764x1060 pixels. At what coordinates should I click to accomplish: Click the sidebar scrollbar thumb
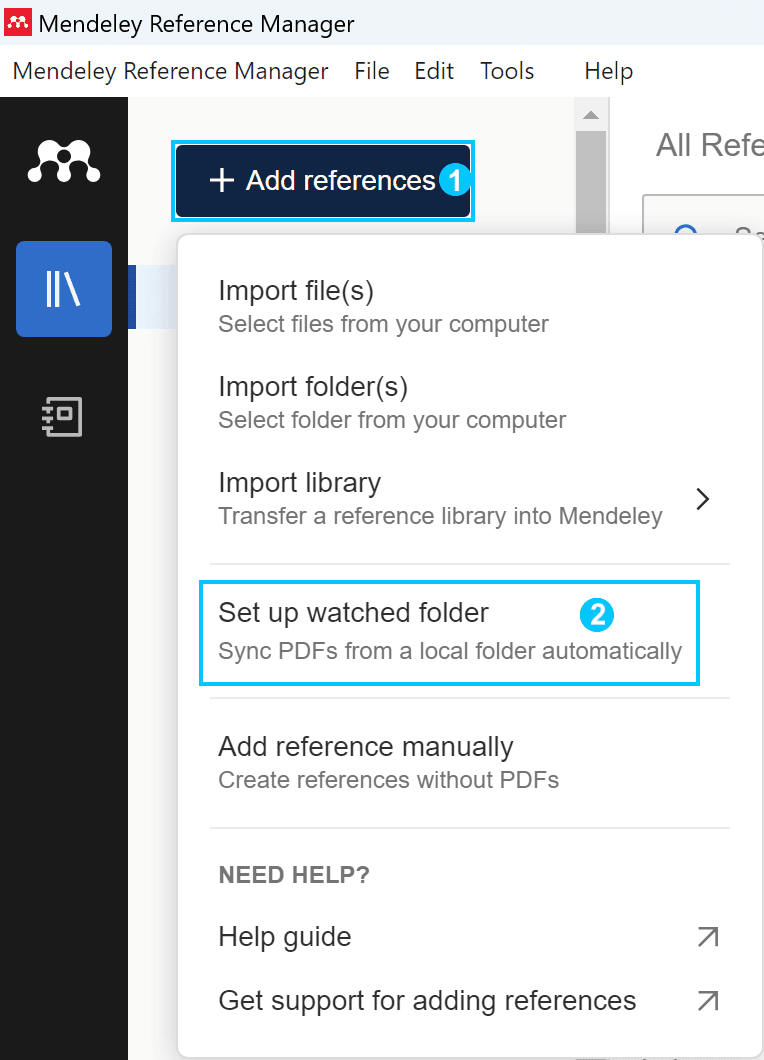point(591,181)
